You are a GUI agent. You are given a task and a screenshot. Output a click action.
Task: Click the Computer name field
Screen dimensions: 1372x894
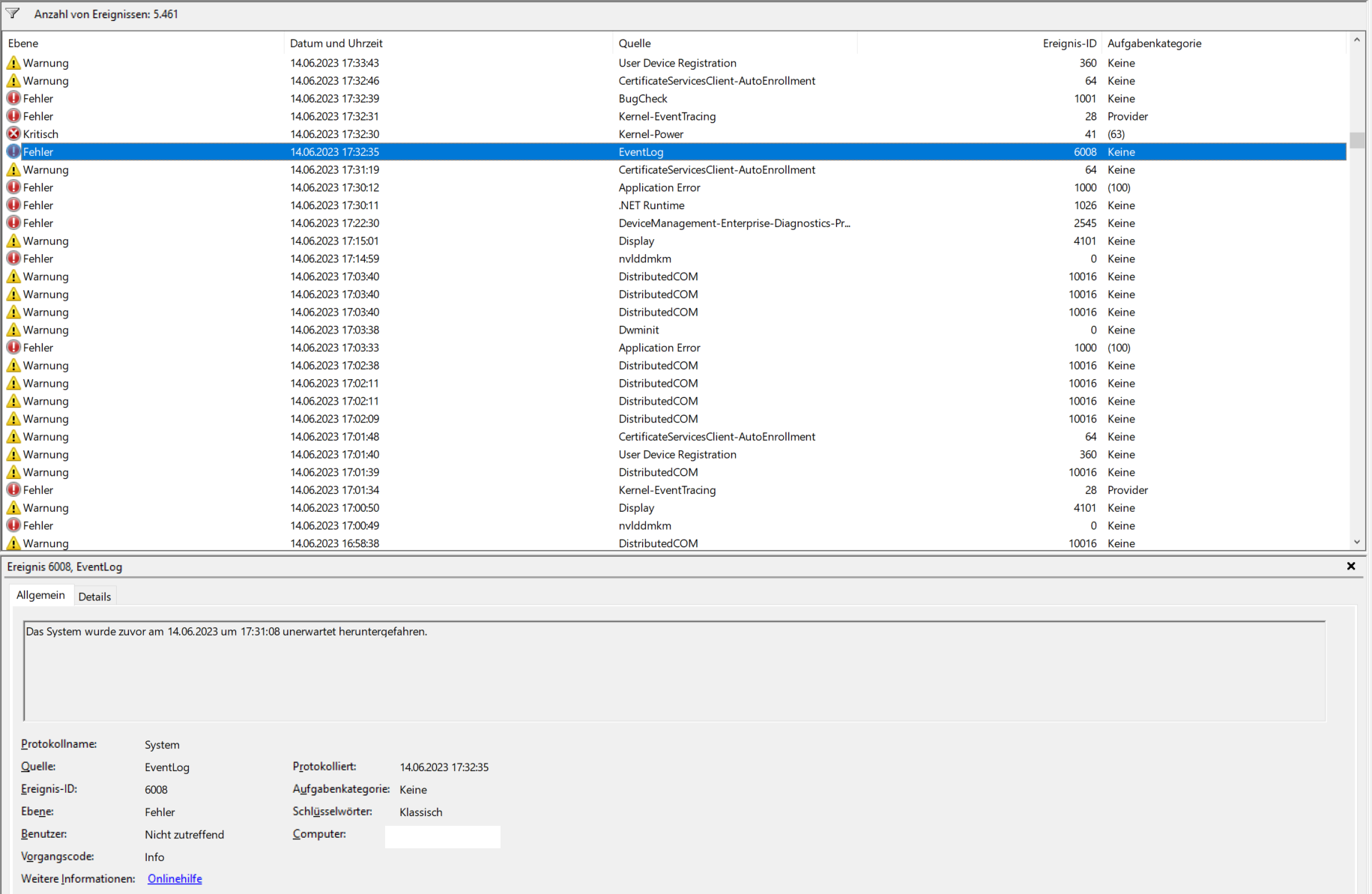[x=442, y=836]
